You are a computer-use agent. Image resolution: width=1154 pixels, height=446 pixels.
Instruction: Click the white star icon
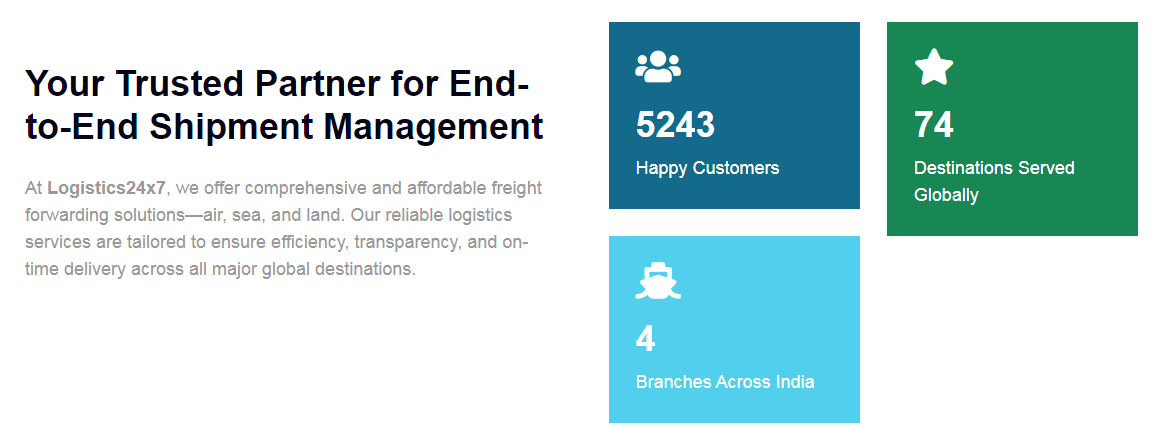point(934,67)
